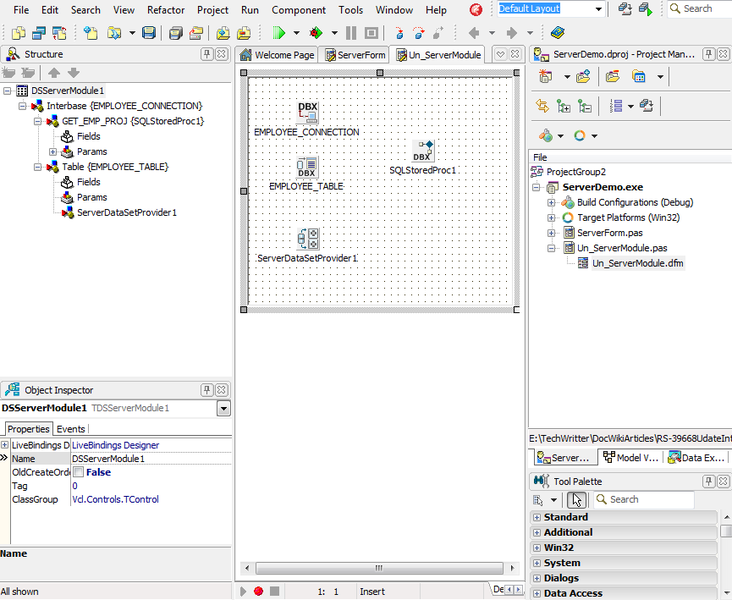Click Move Up arrow in Structure toolbar
Screen dimensions: 732x600
pos(54,72)
